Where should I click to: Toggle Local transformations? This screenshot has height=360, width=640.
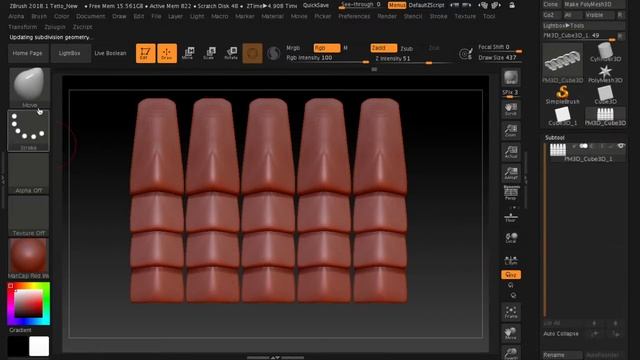tap(511, 238)
